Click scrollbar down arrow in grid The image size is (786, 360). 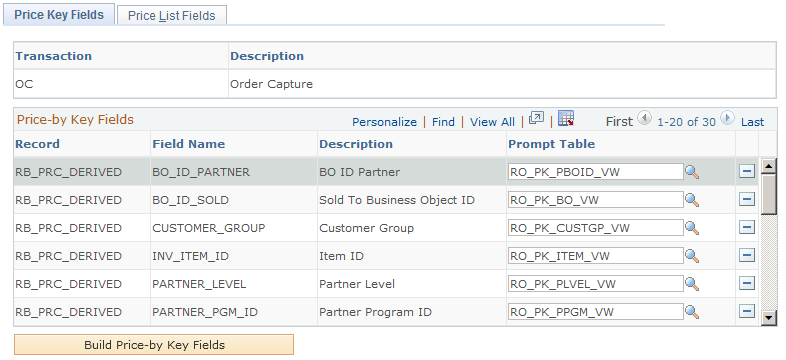pyautogui.click(x=768, y=317)
